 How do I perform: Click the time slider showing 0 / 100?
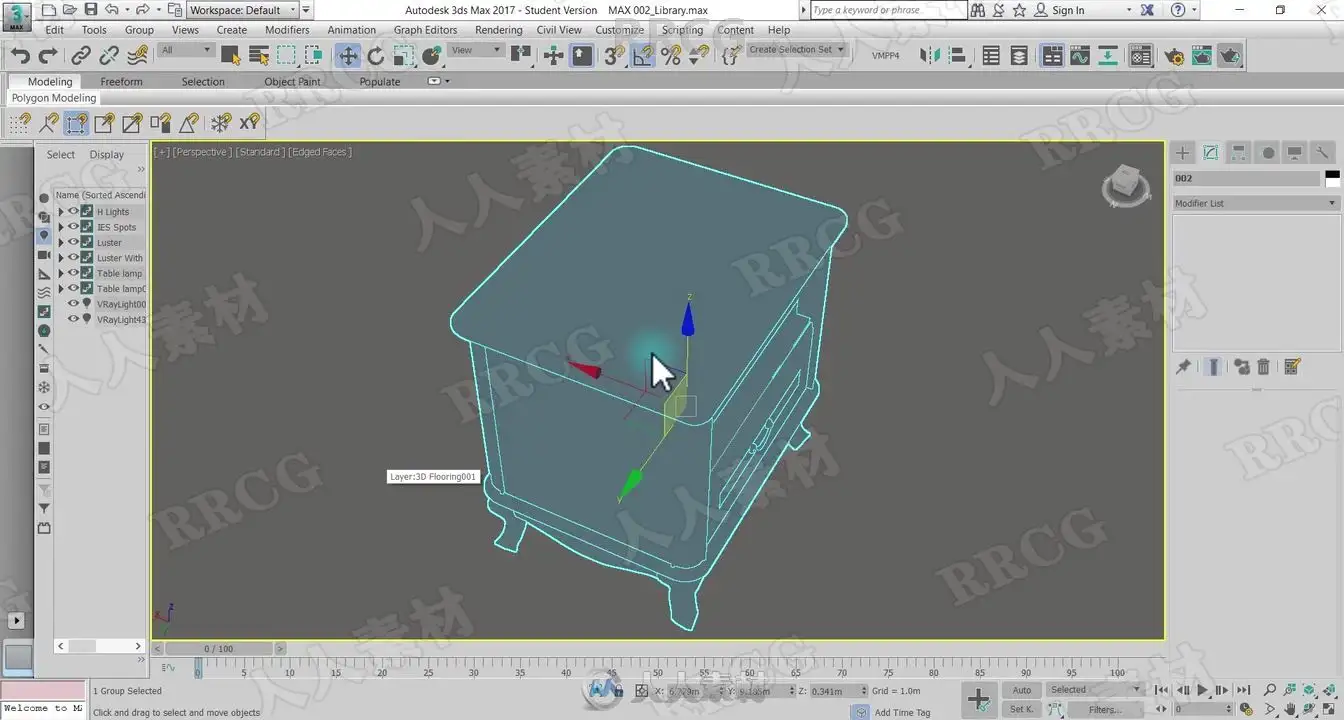[218, 649]
